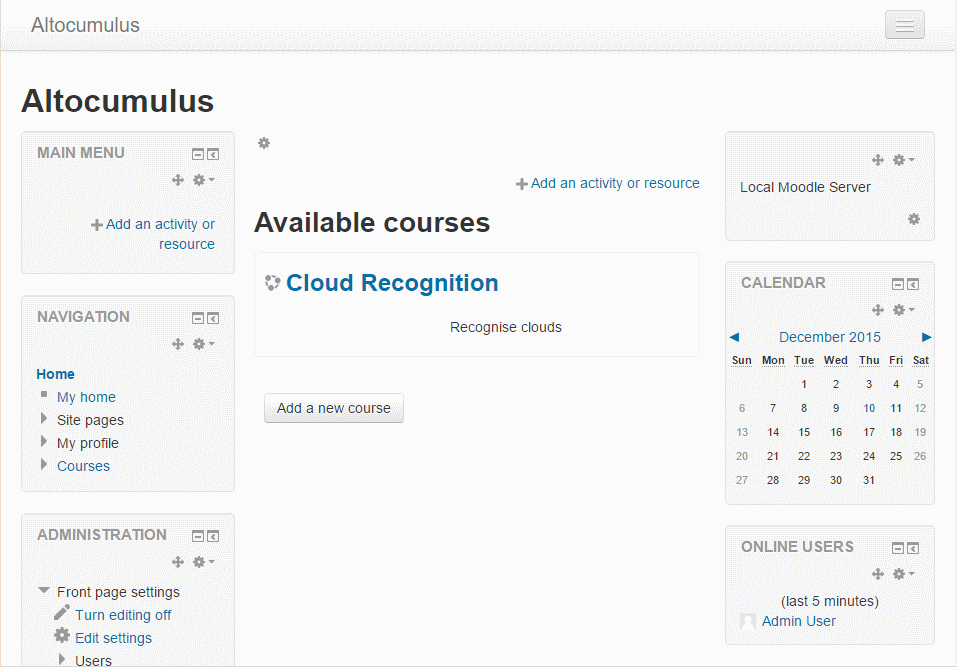957x667 pixels.
Task: Collapse Front page settings in Administration
Action: 44,590
